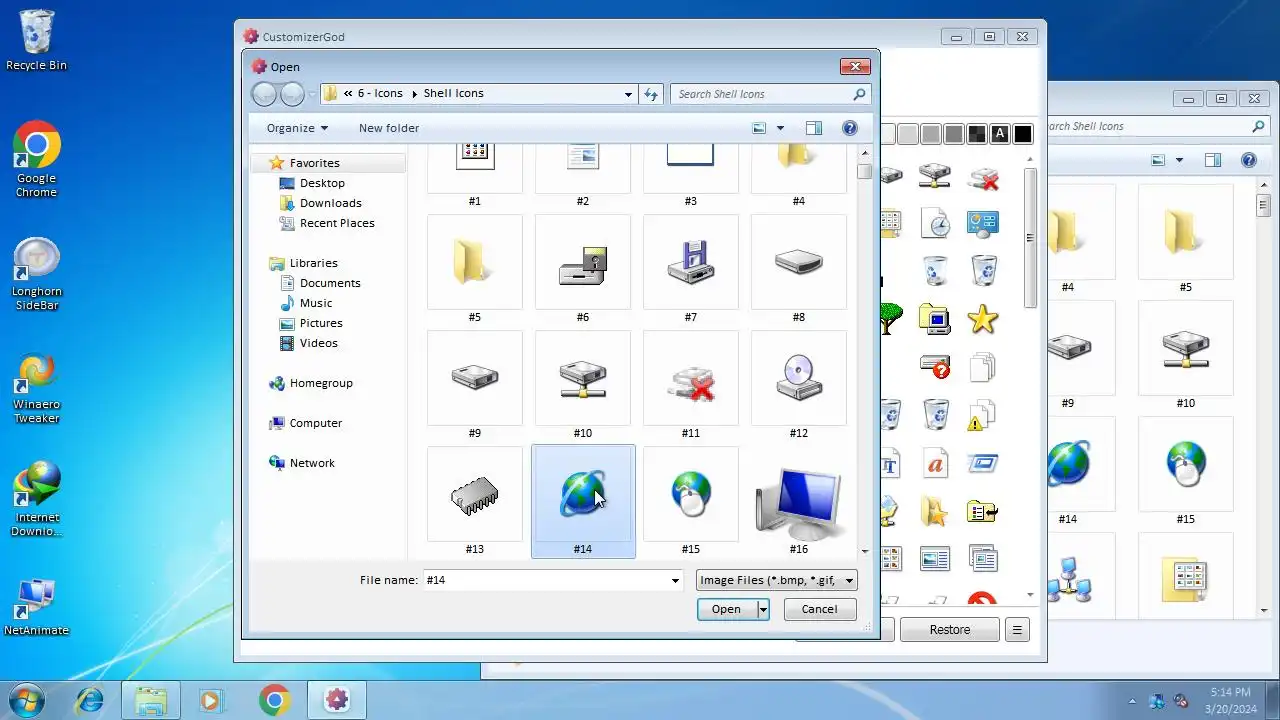Pick the #6 locked drive icon file

pos(583,270)
